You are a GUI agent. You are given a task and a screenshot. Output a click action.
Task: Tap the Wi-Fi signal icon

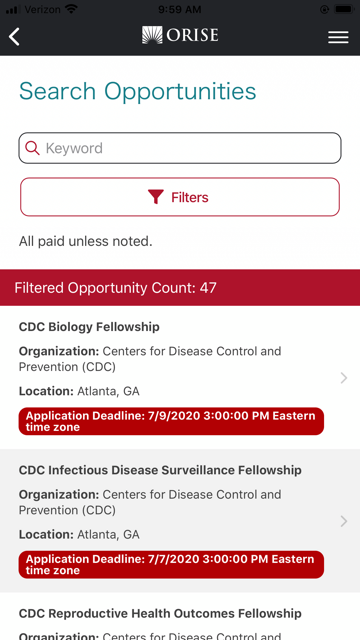click(x=71, y=9)
